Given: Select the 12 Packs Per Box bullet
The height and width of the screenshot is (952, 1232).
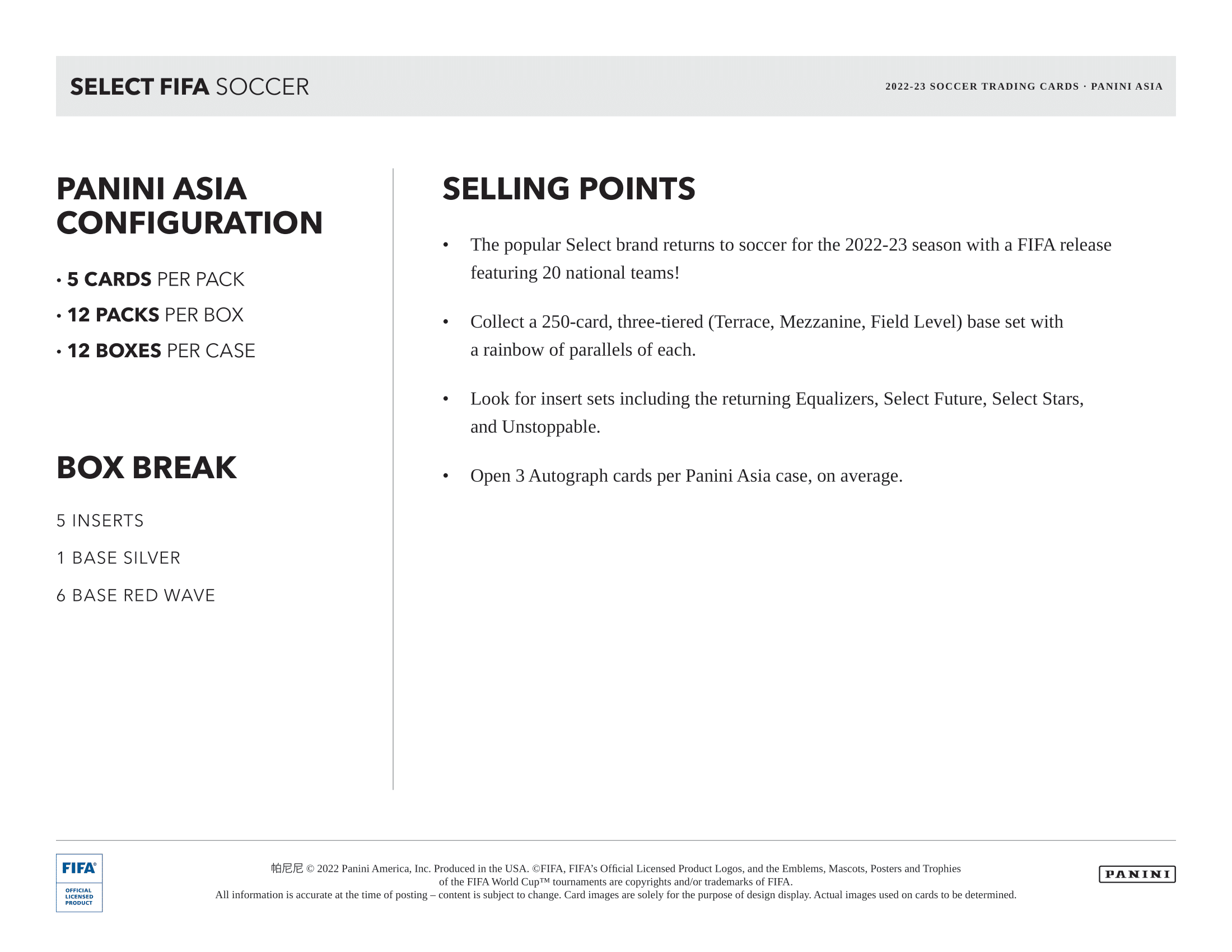Looking at the screenshot, I should 150,315.
